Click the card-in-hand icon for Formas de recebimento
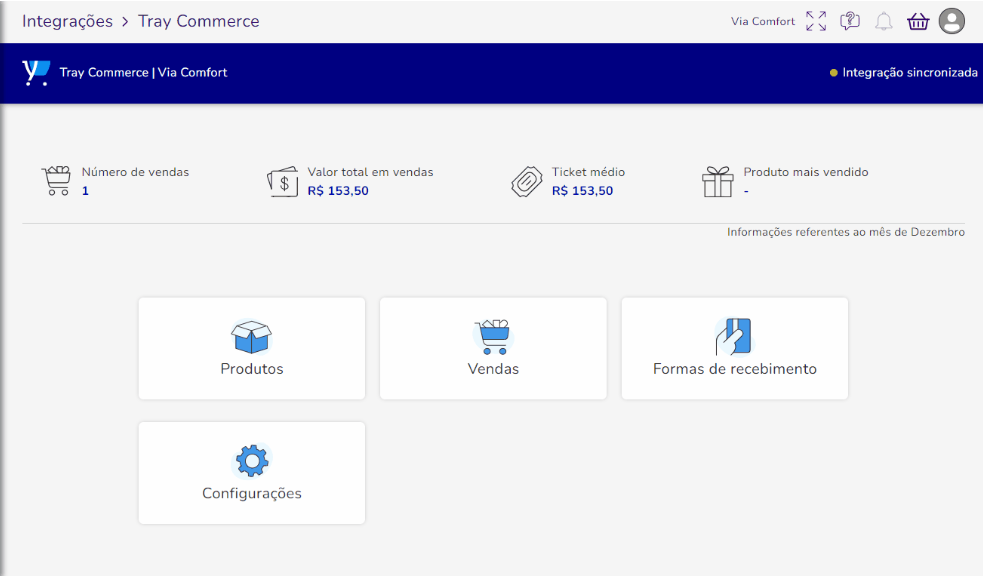Image resolution: width=983 pixels, height=576 pixels. click(733, 337)
